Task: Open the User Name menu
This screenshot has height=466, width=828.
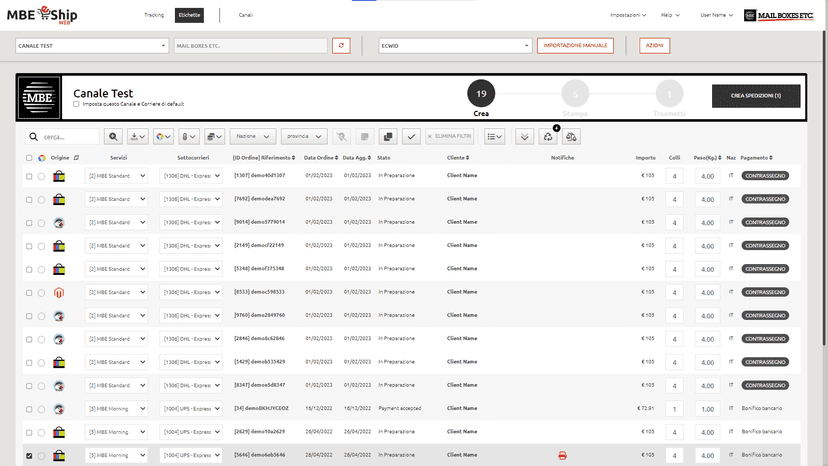Action: pyautogui.click(x=717, y=15)
